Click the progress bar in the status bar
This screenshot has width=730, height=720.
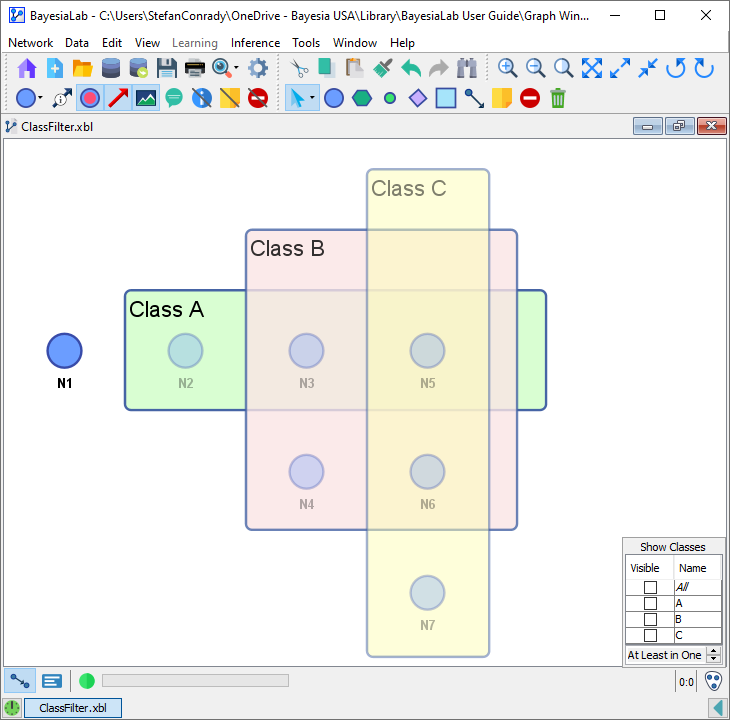(x=195, y=681)
